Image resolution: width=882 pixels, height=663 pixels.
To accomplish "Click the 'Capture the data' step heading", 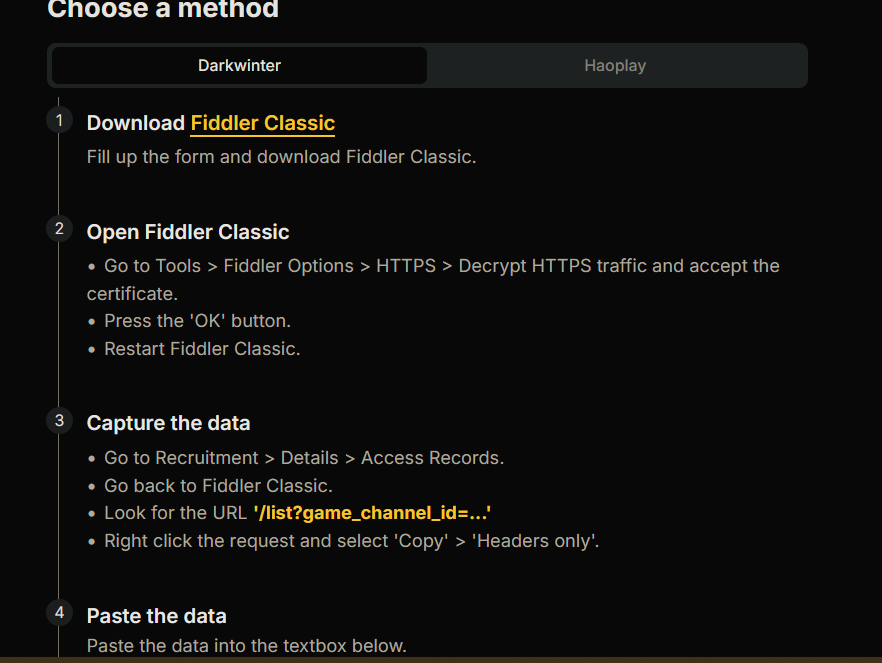I will pos(168,423).
